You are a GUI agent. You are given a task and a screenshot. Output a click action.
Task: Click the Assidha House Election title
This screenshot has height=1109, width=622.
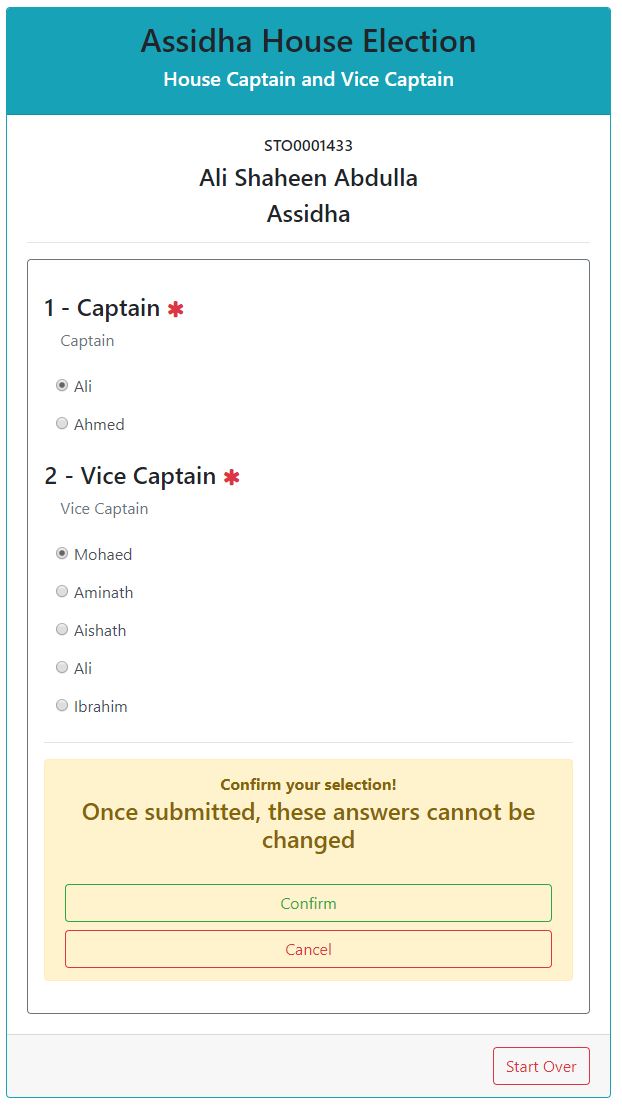coord(308,42)
